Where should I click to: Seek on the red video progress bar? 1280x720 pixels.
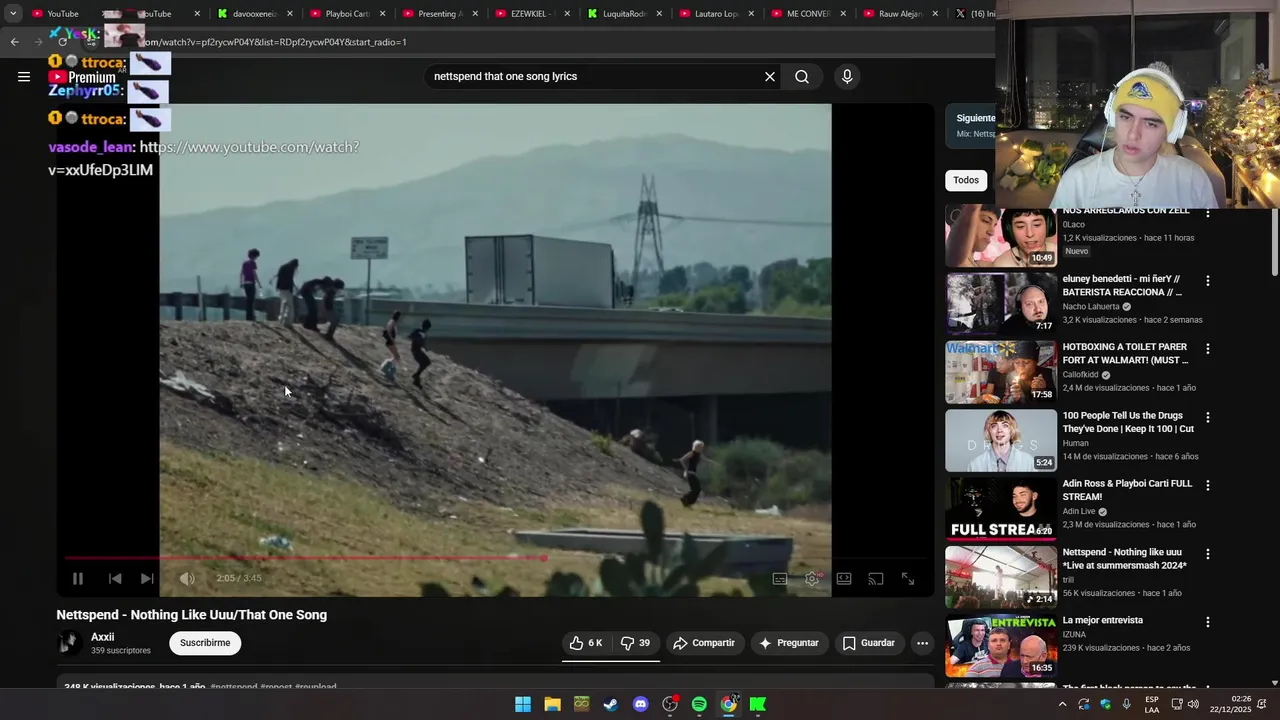(495, 558)
